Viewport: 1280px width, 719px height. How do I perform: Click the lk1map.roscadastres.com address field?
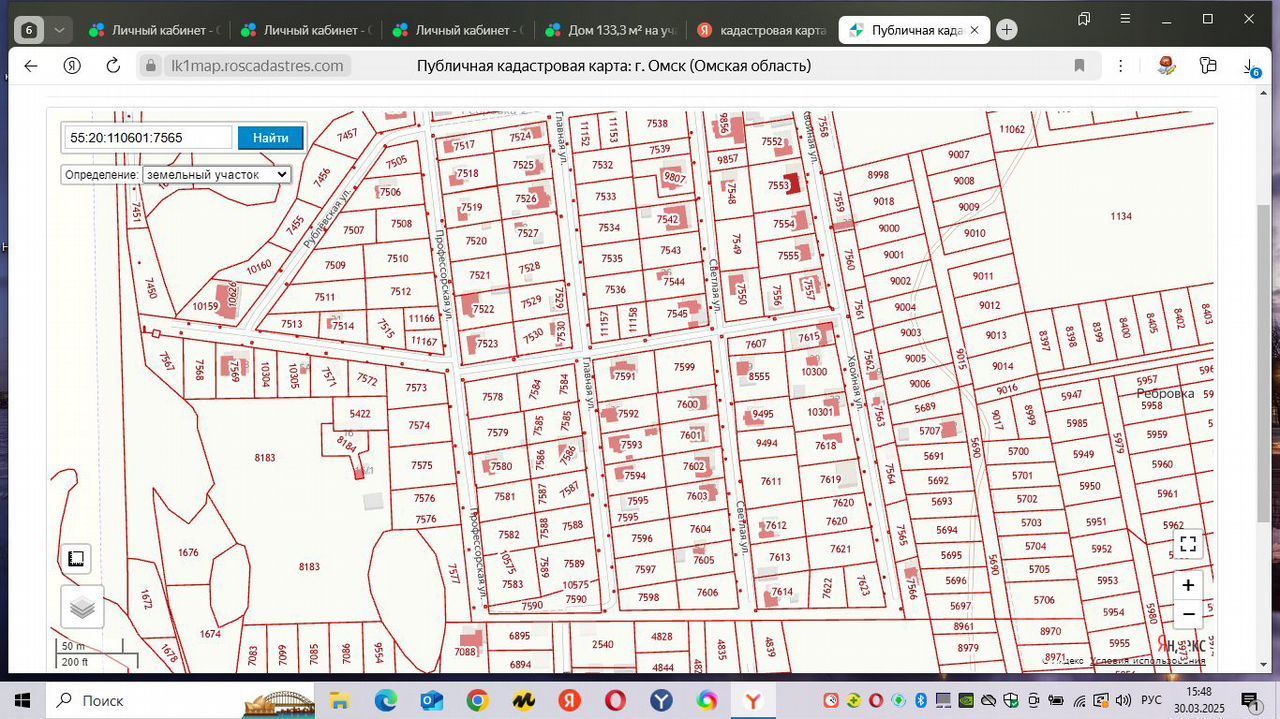pos(257,66)
